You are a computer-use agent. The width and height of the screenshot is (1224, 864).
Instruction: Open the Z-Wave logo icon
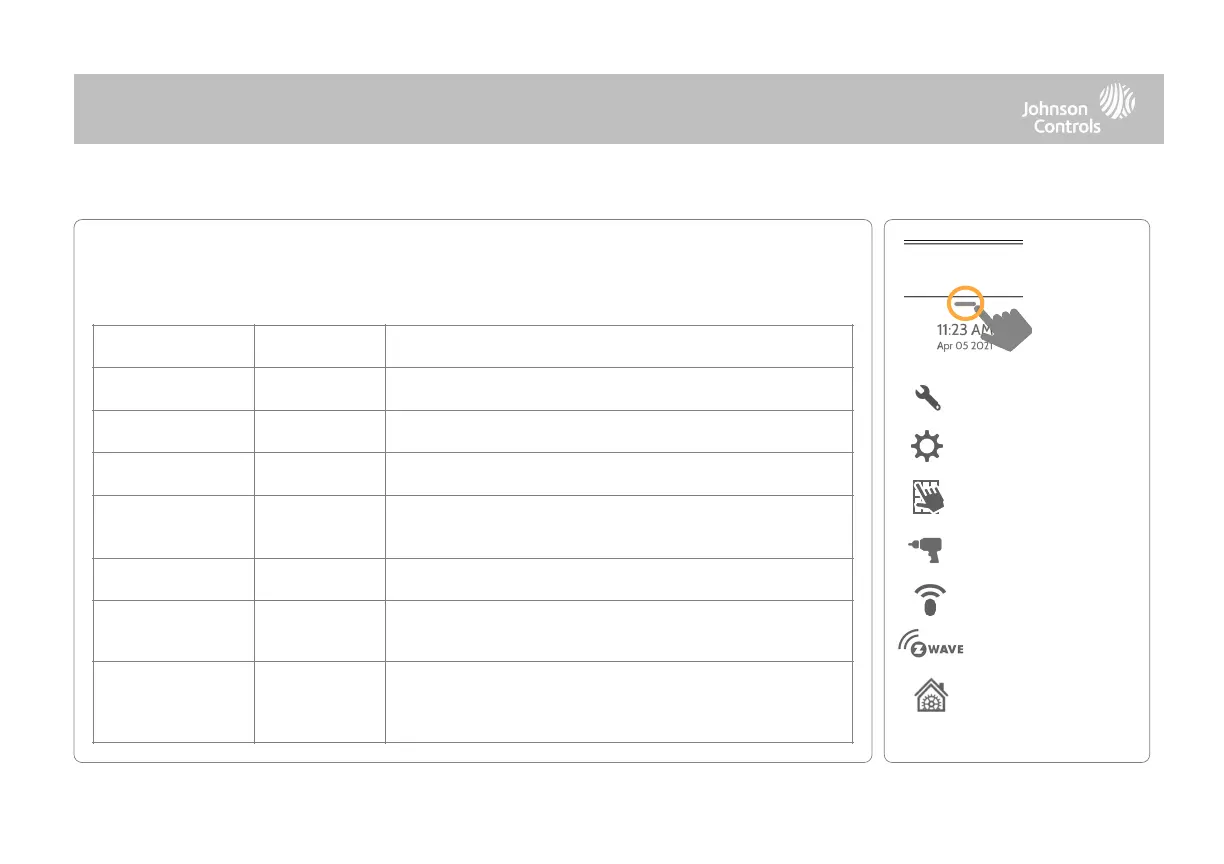(x=930, y=648)
